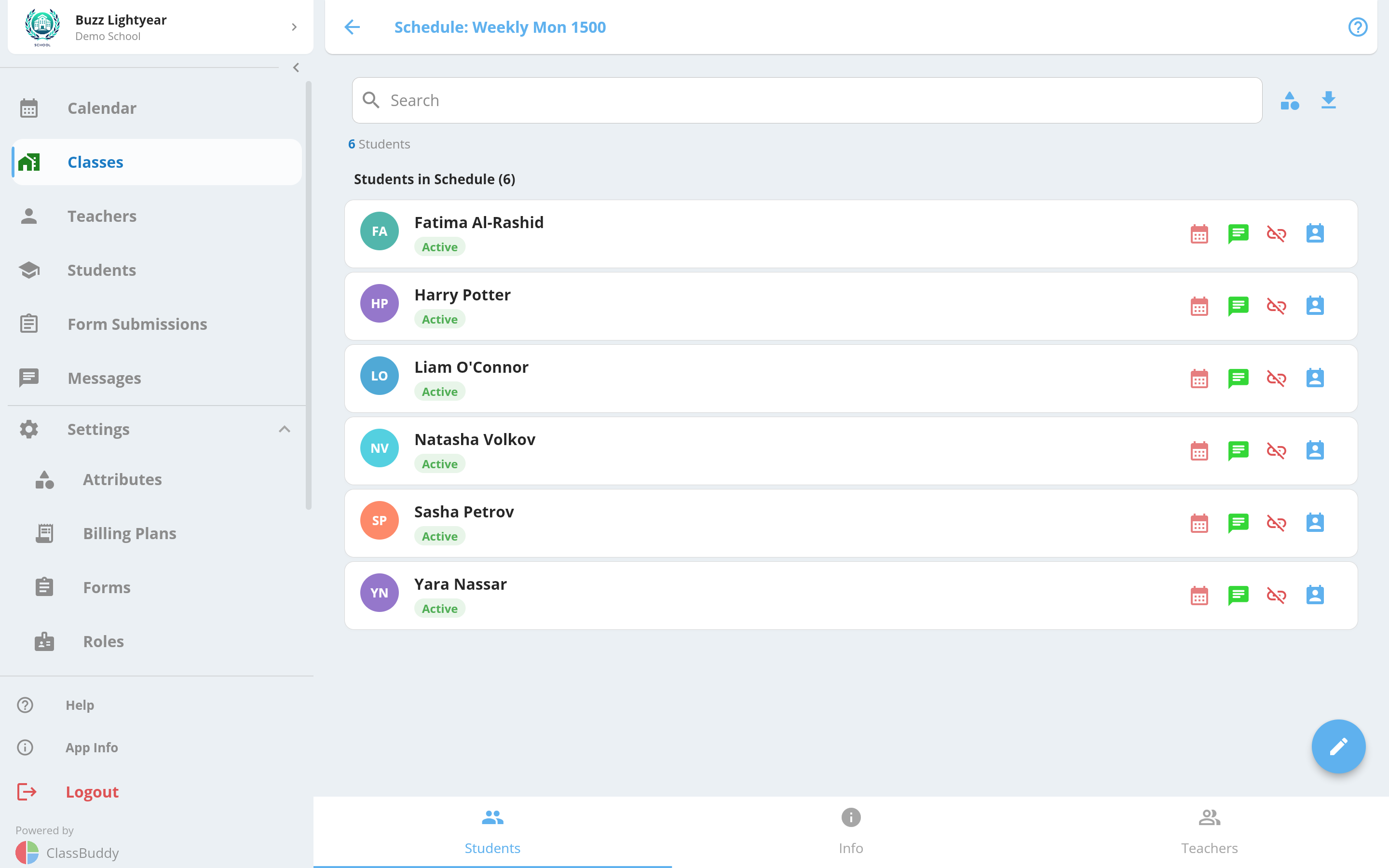
Task: Open Yara Nassar's profile card icon
Action: 1315,596
